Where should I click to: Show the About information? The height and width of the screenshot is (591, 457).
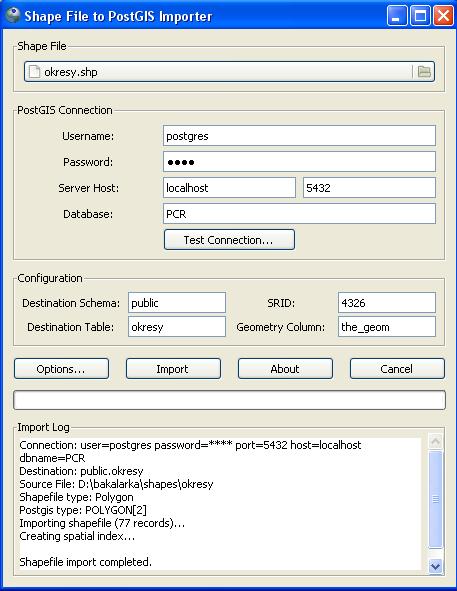coord(285,369)
